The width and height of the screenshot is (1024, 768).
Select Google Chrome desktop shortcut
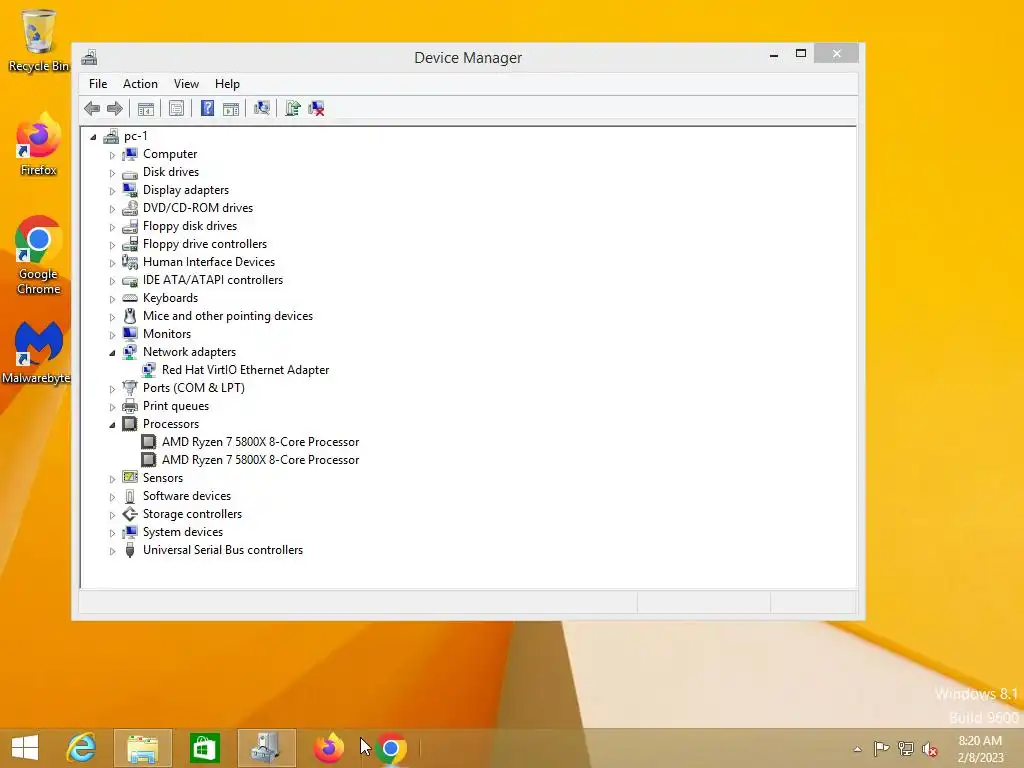pyautogui.click(x=39, y=255)
